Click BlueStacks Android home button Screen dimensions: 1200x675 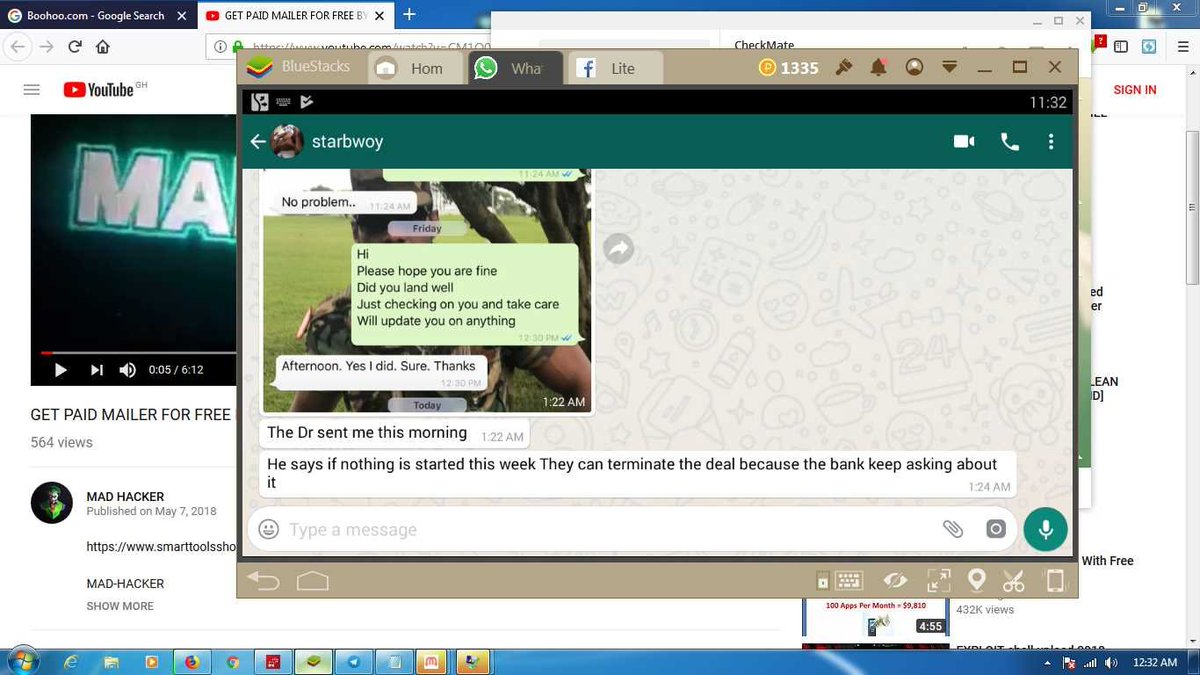tap(313, 581)
